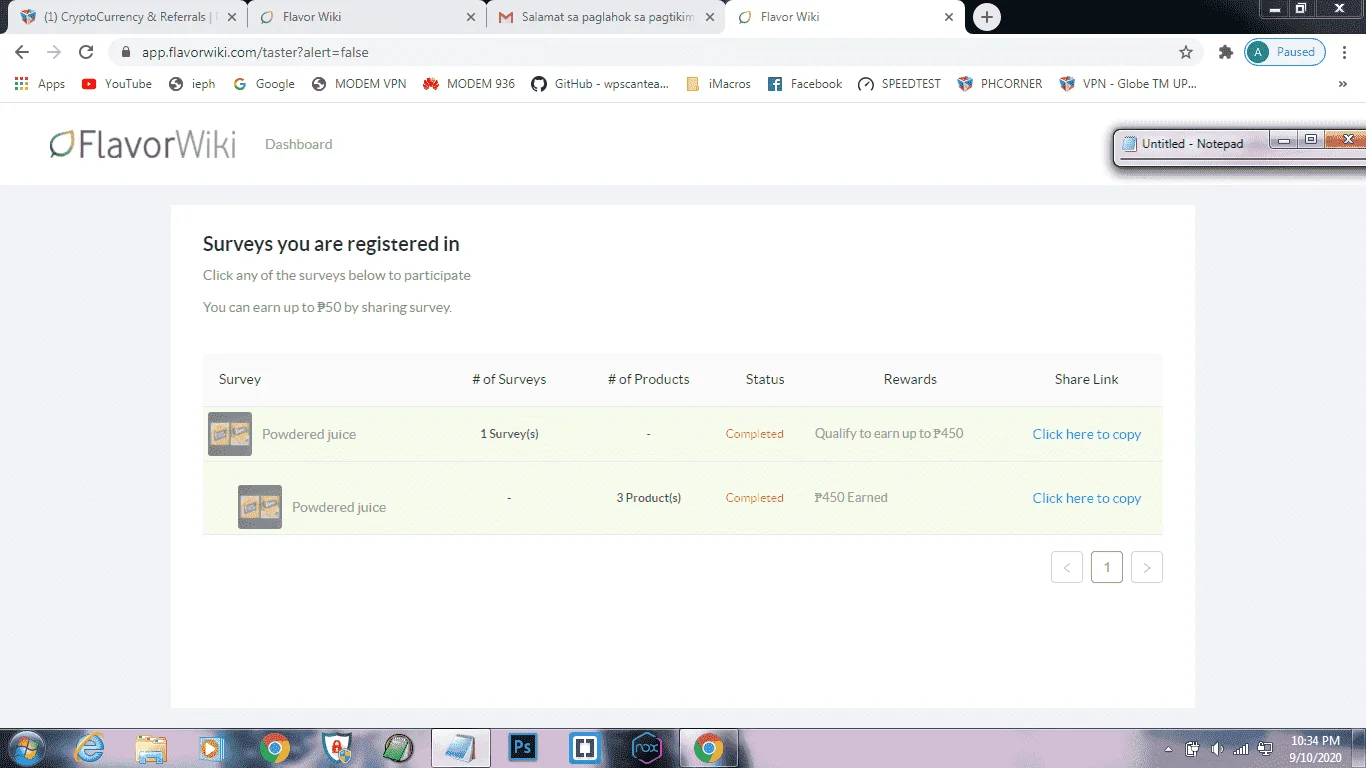Click the first Powdered juice survey thumbnail
This screenshot has width=1366, height=768.
click(230, 434)
